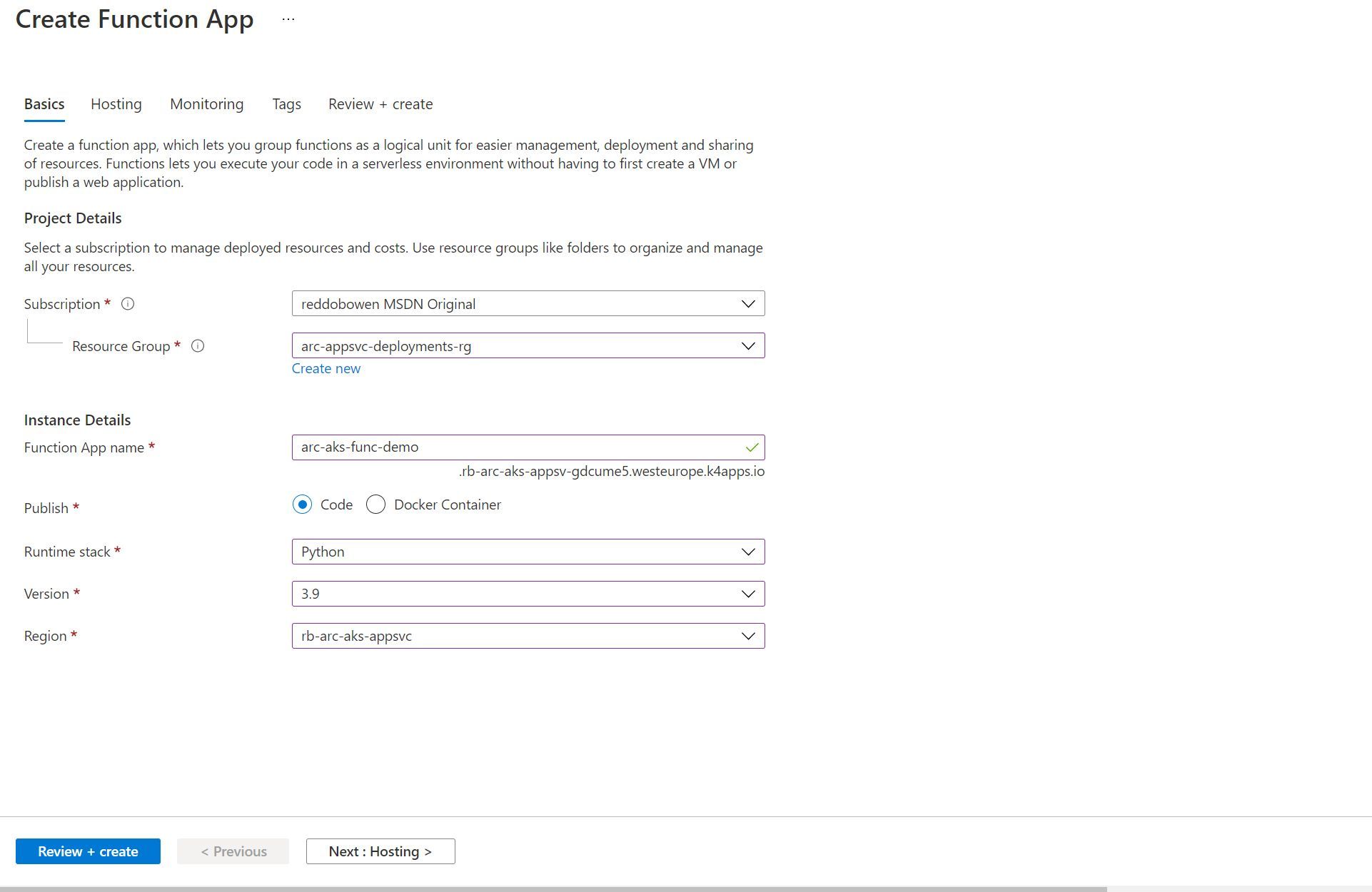
Task: Click the Resource Group info icon
Action: [x=199, y=346]
